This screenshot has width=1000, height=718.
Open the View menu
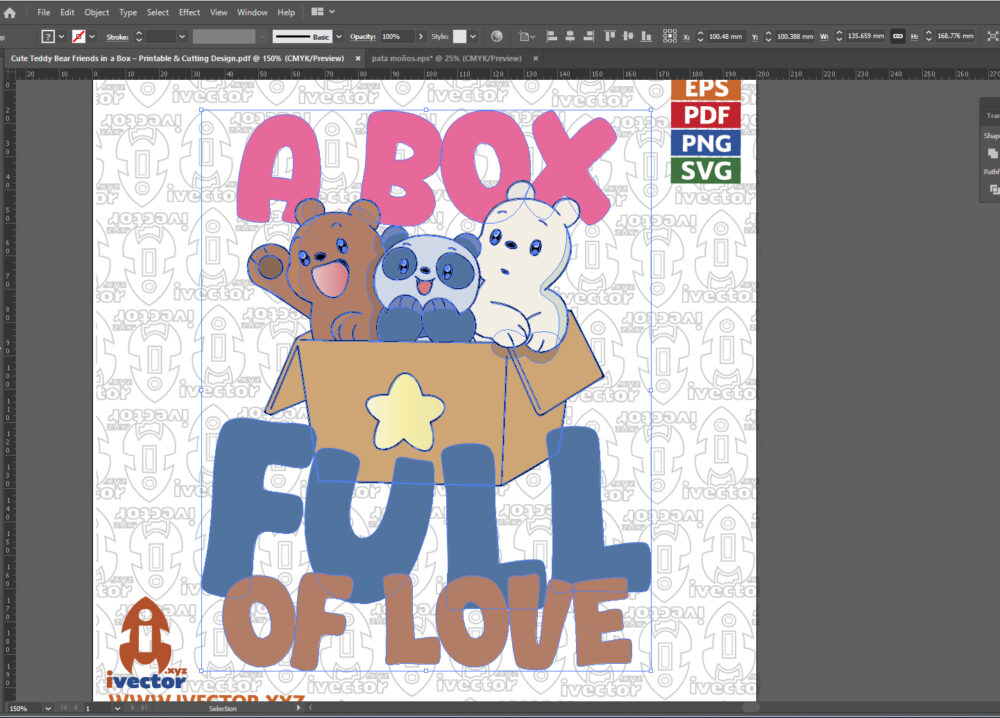click(218, 12)
